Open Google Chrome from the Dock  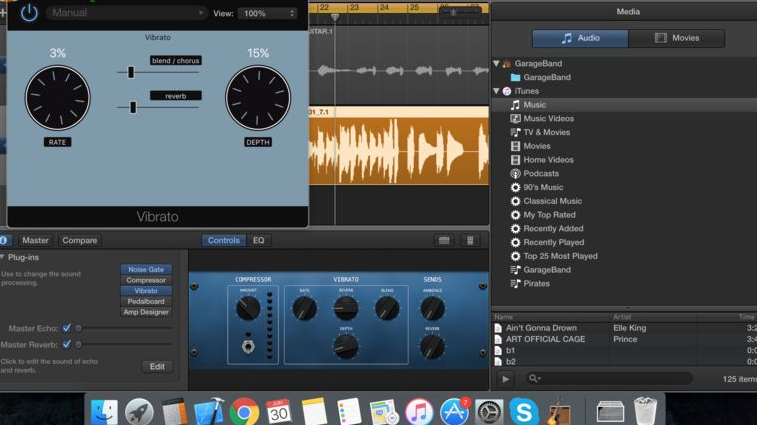tap(244, 412)
